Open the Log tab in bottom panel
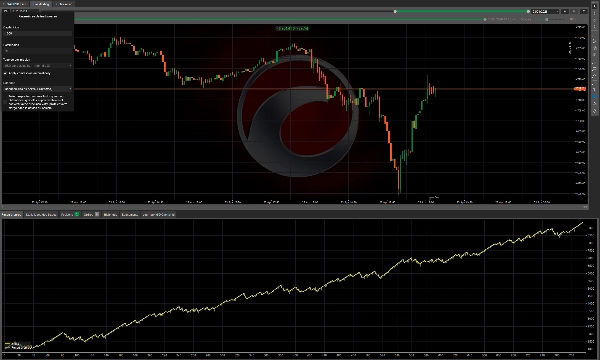The height and width of the screenshot is (360, 600). [x=158, y=215]
